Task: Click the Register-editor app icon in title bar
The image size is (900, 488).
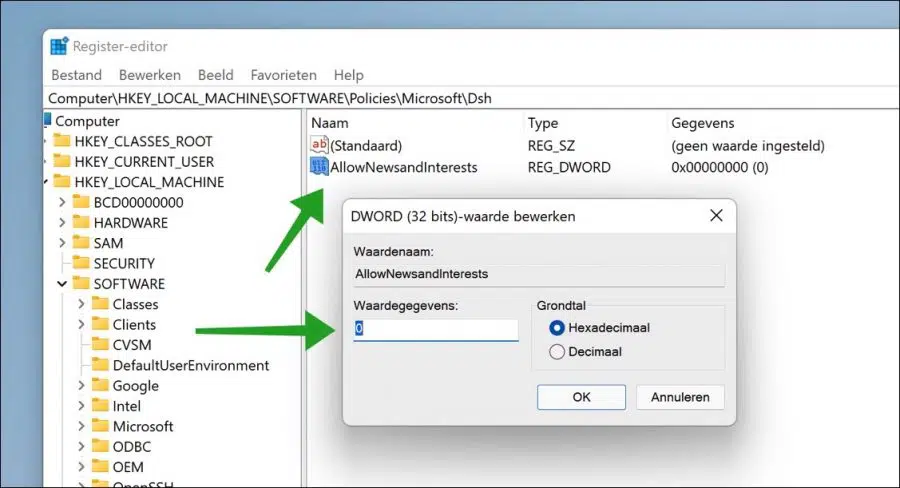Action: click(x=59, y=47)
